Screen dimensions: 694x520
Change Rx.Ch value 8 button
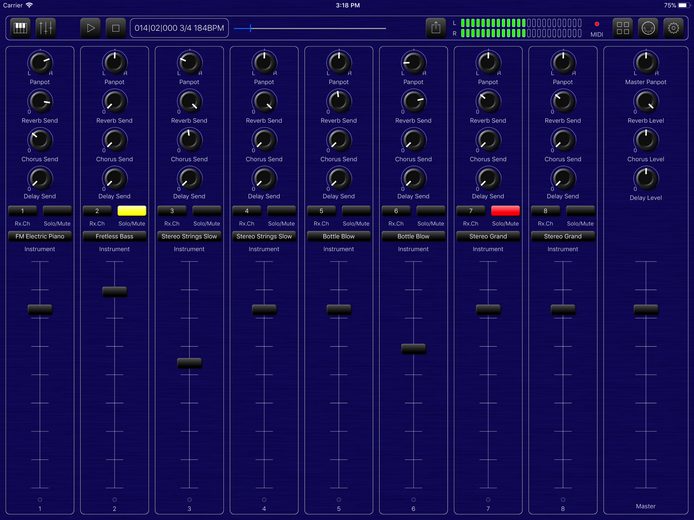(546, 211)
